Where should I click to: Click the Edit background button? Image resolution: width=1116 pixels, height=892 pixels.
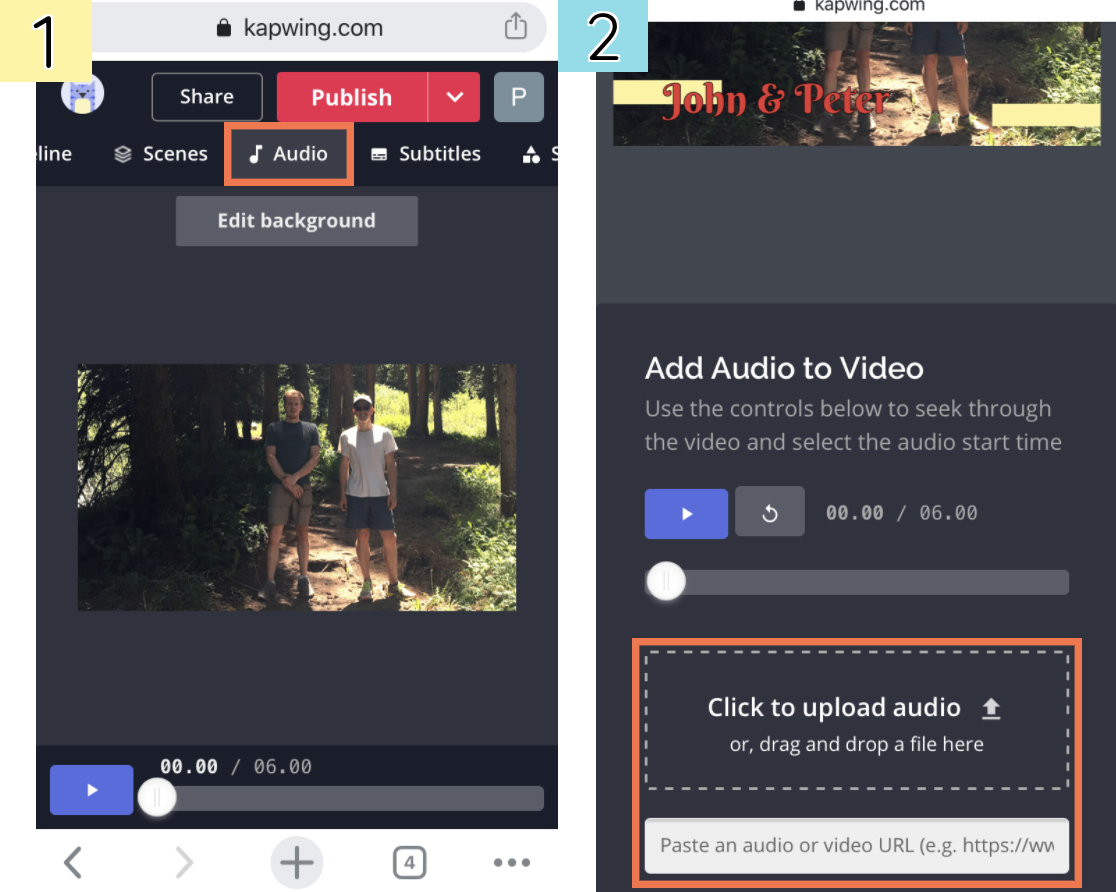coord(297,221)
